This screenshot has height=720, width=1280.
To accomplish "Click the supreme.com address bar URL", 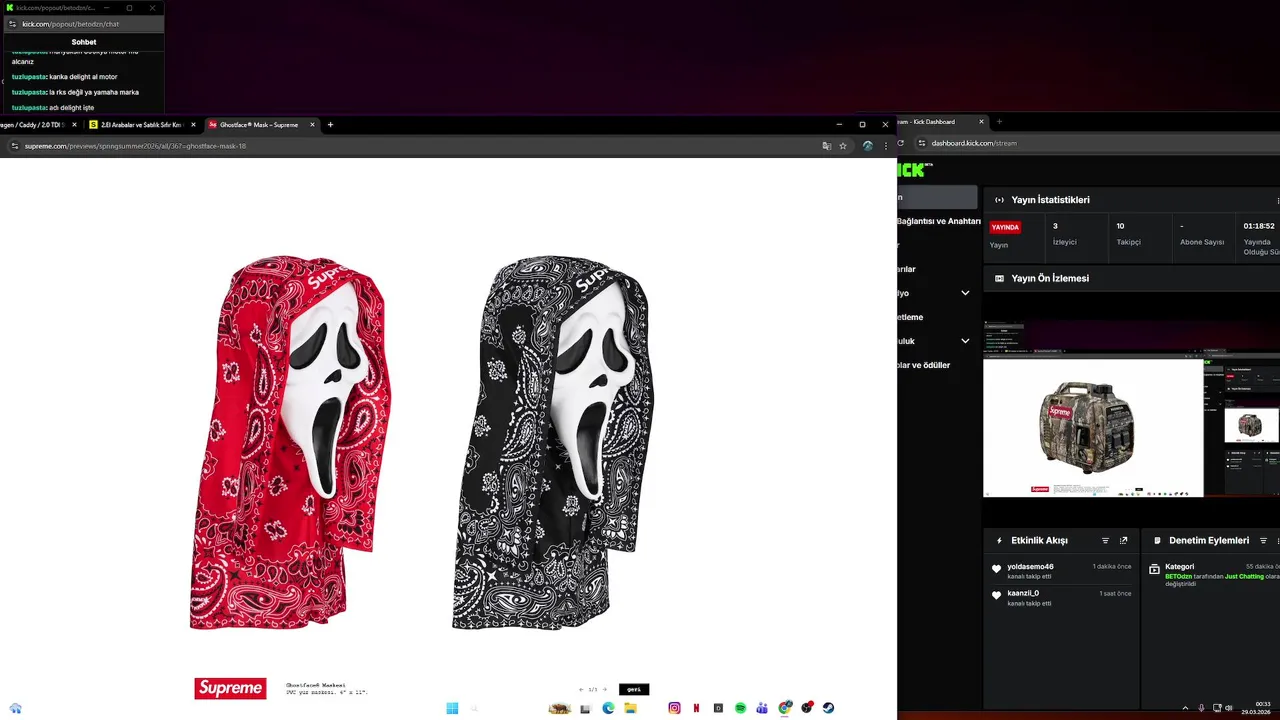I will tap(135, 146).
